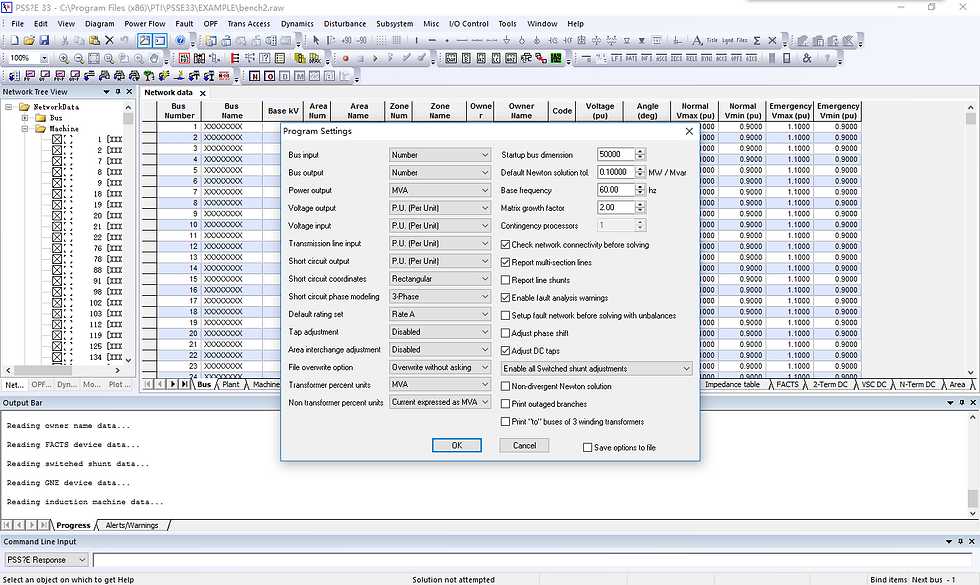Disable Enable fault analysis warnings checkbox

[506, 298]
